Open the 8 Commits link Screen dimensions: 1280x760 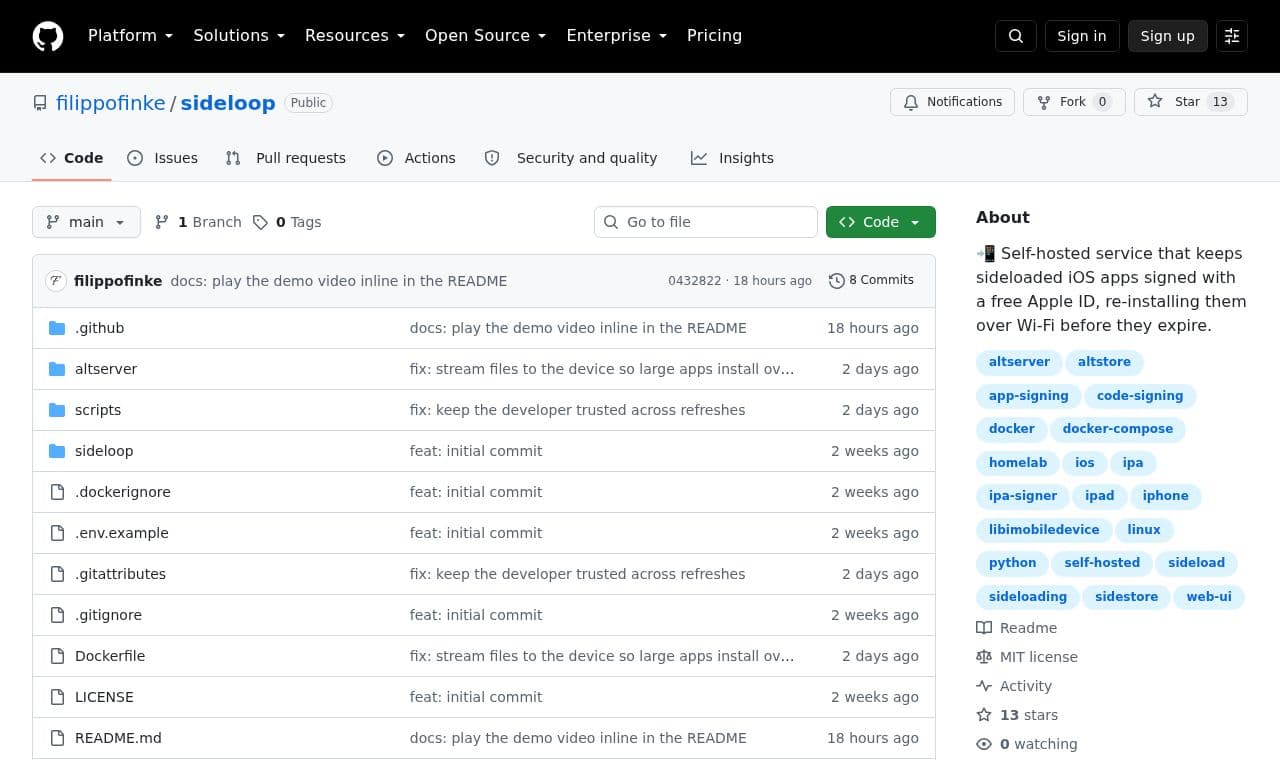[871, 281]
